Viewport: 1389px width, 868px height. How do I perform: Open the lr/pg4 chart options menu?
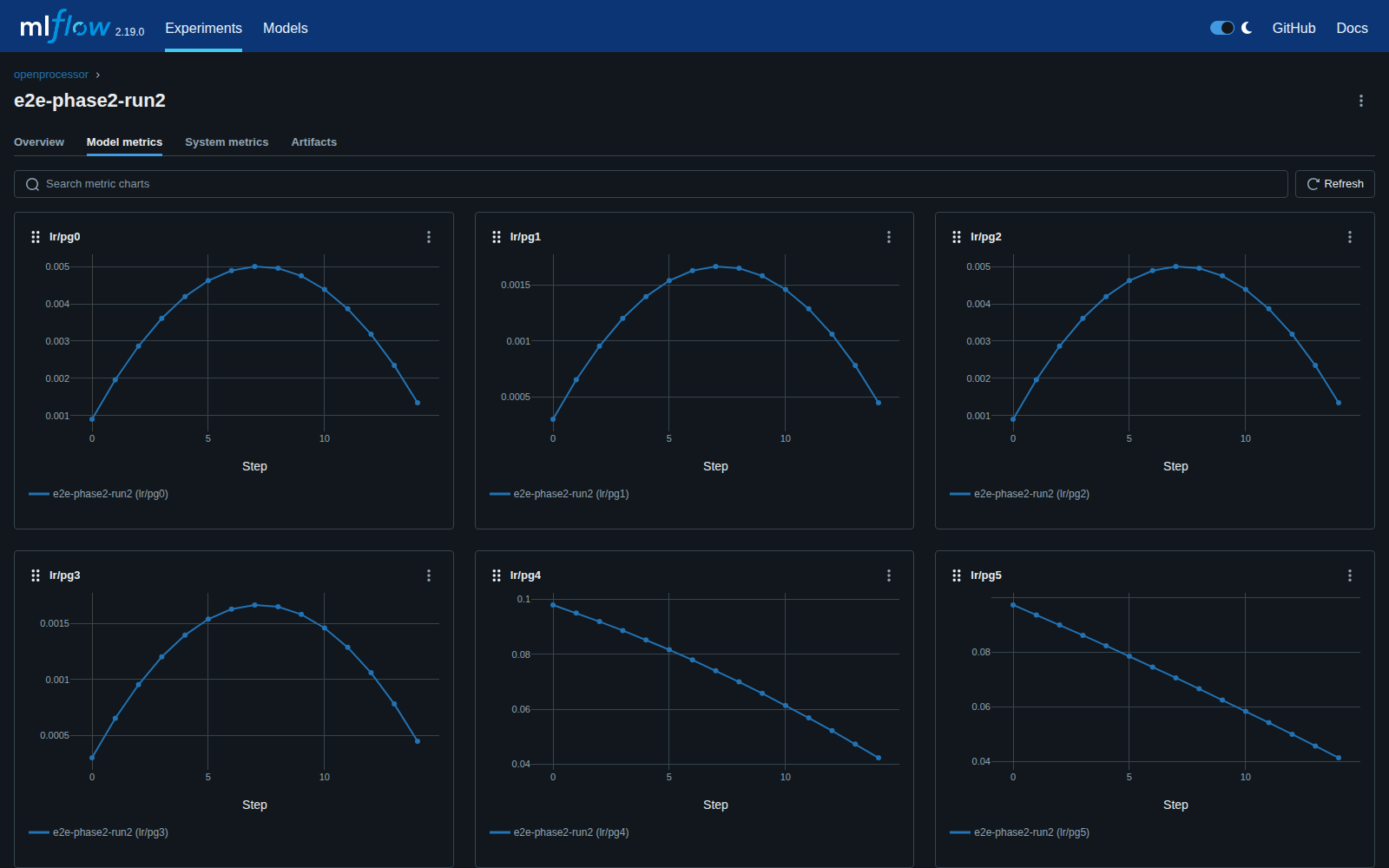click(x=889, y=575)
